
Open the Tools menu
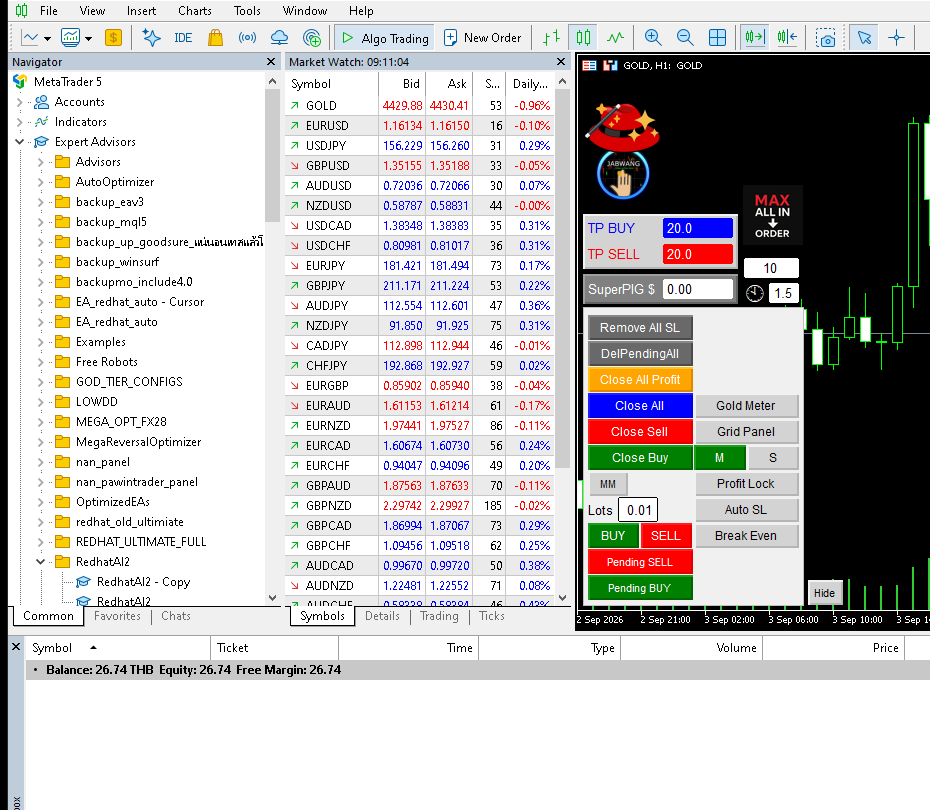tap(247, 11)
